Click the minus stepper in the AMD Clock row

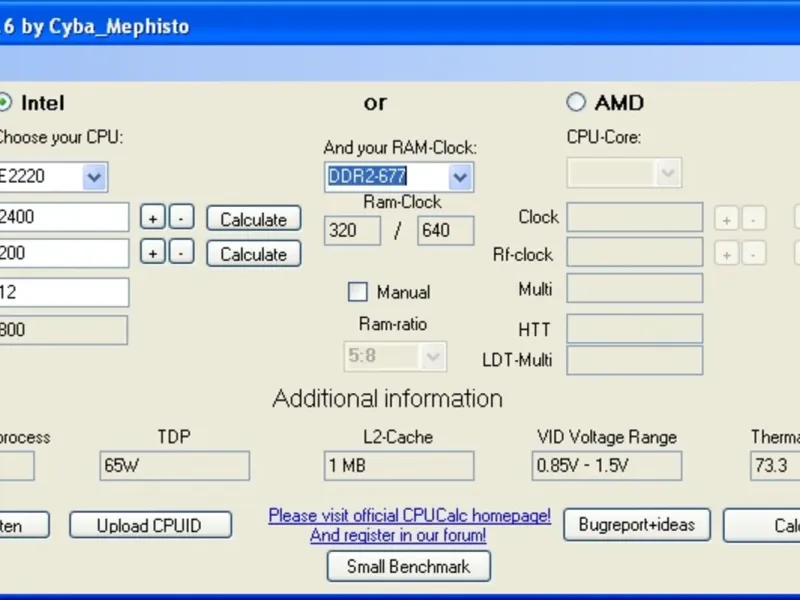(754, 218)
